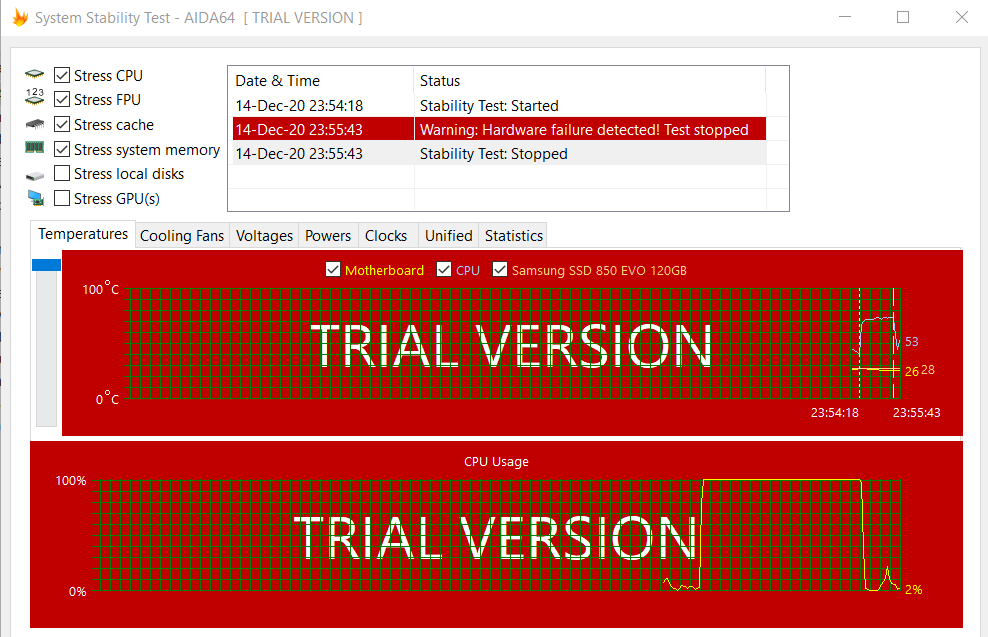Open the Statistics tab
Viewport: 988px width, 637px height.
pyautogui.click(x=514, y=236)
